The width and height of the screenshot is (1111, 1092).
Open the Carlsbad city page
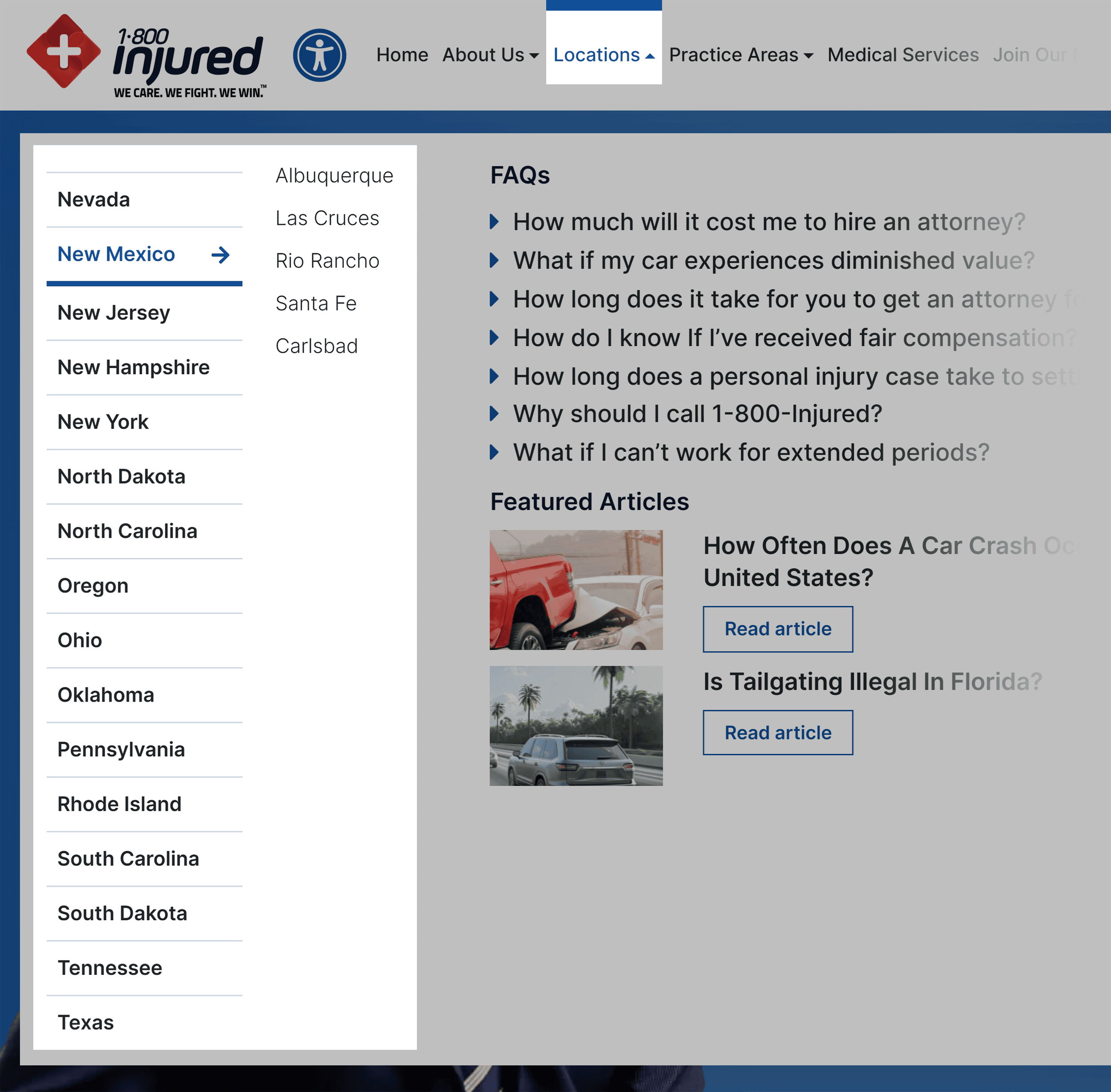point(317,345)
